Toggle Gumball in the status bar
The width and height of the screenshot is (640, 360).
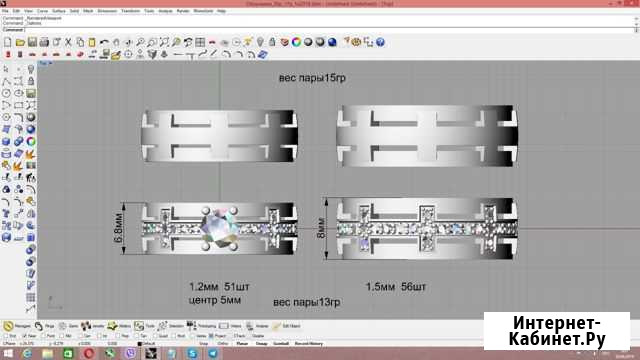point(281,344)
